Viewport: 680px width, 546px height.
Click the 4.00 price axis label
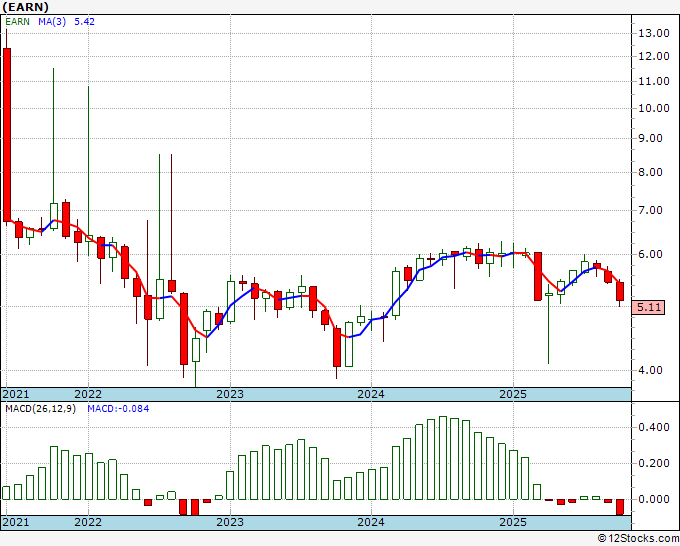(x=651, y=370)
